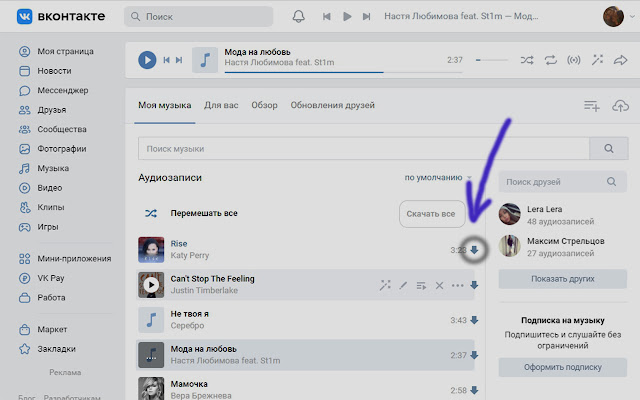Screen dimensions: 640x400
Task: Click the "Оформить подписку" button
Action: tap(562, 367)
